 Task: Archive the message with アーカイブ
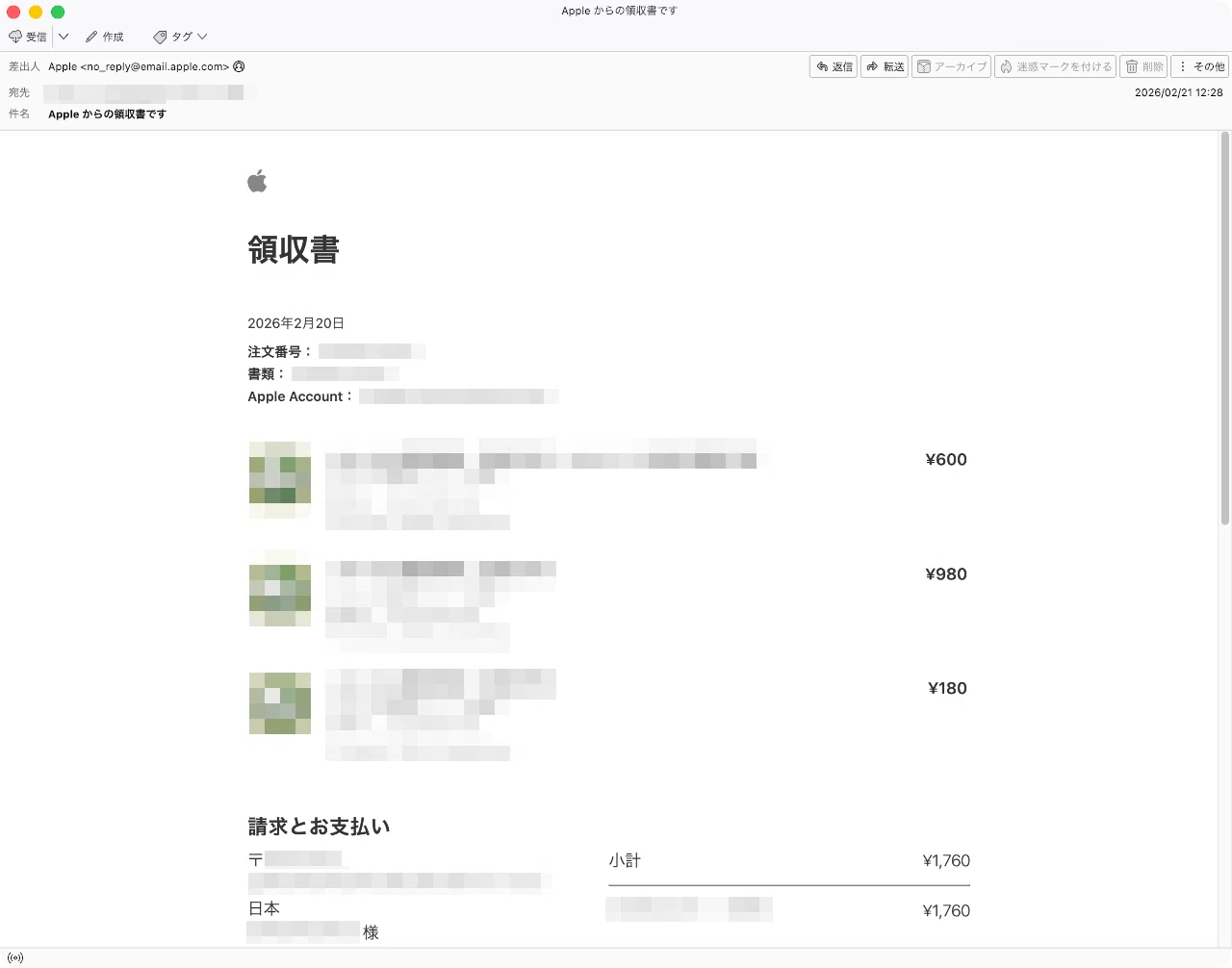(x=951, y=66)
